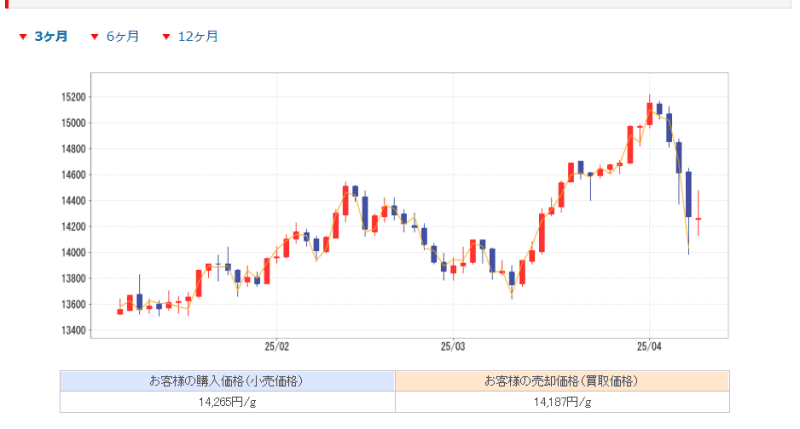Switch to the 12ヶ月 chart period
The height and width of the screenshot is (429, 800).
point(197,37)
